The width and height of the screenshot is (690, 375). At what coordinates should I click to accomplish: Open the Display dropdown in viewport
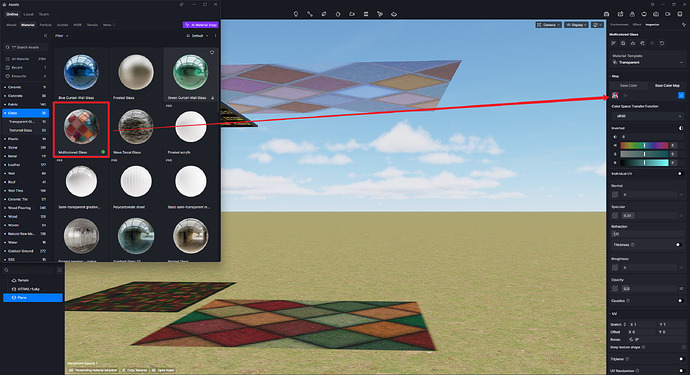(576, 25)
